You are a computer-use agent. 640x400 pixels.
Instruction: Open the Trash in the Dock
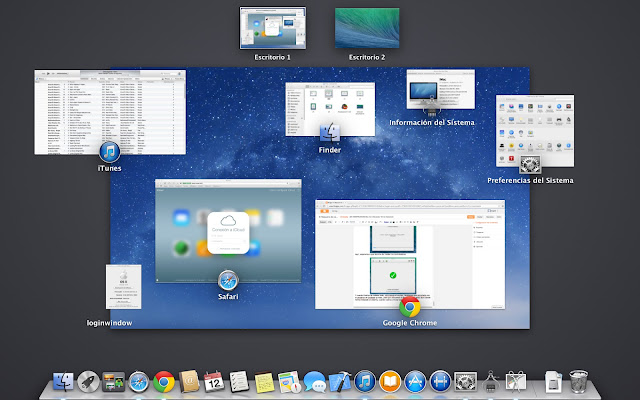click(578, 382)
